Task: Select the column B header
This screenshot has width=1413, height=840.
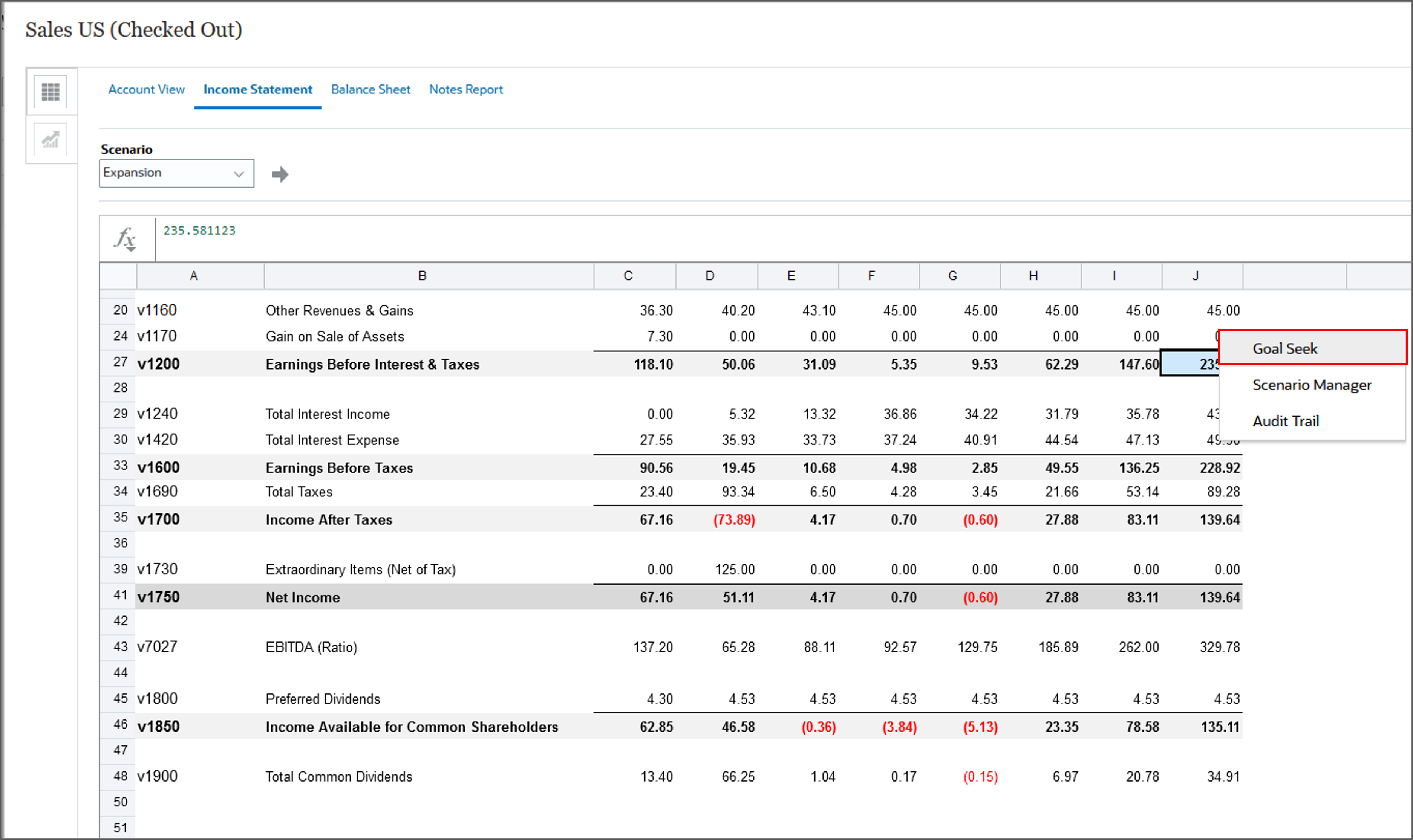Action: (422, 276)
